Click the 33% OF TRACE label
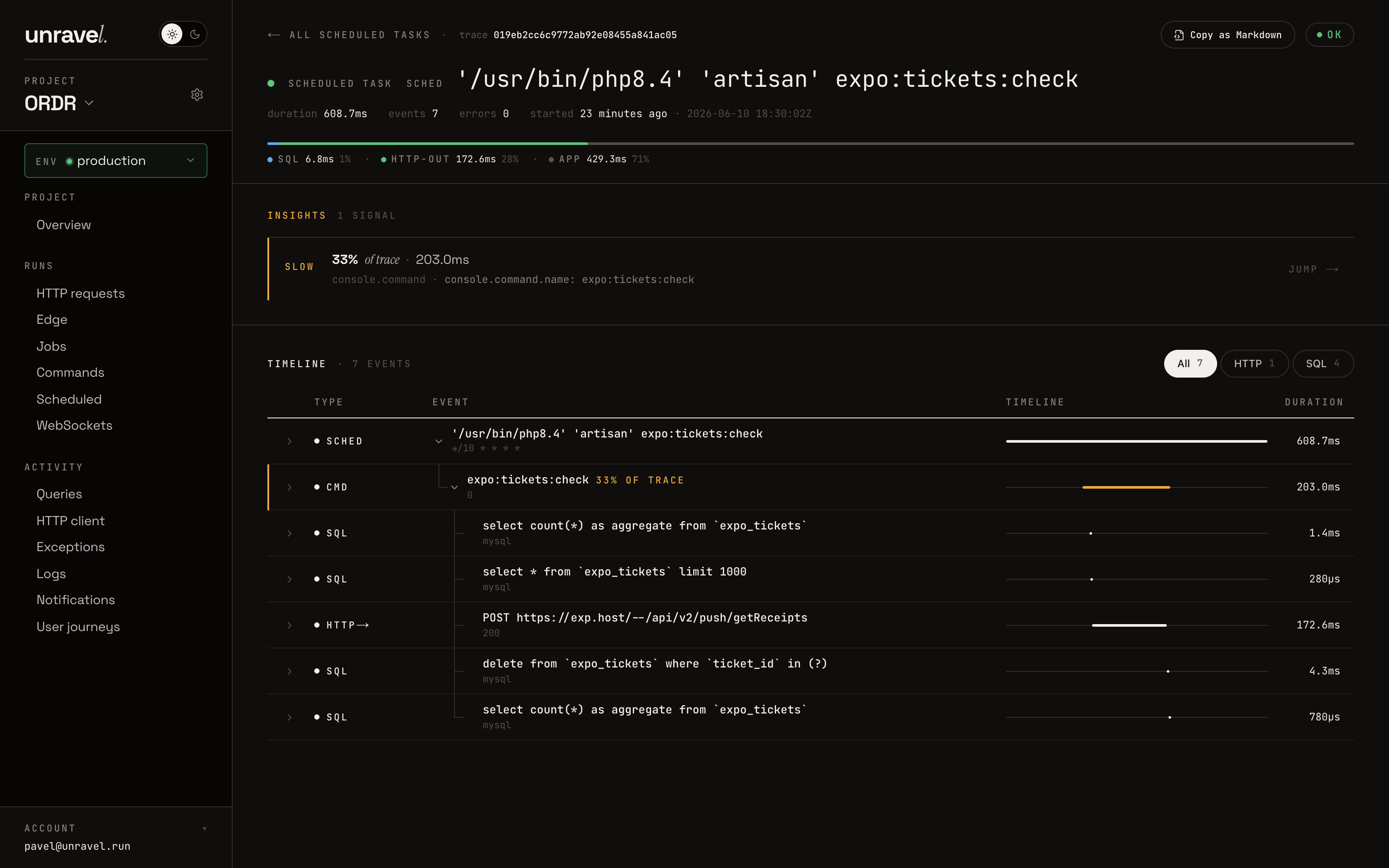This screenshot has width=1389, height=868. (640, 480)
